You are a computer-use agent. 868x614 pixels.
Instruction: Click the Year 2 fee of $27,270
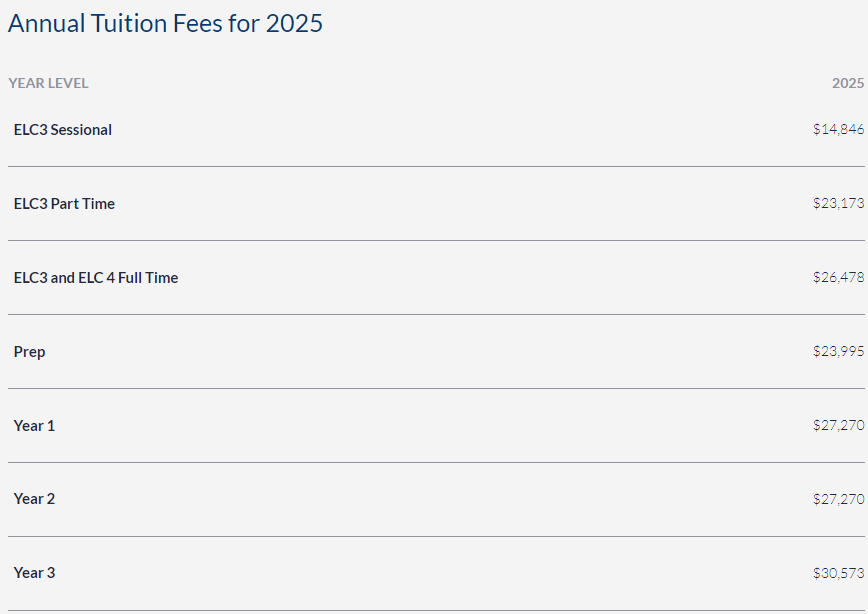838,499
